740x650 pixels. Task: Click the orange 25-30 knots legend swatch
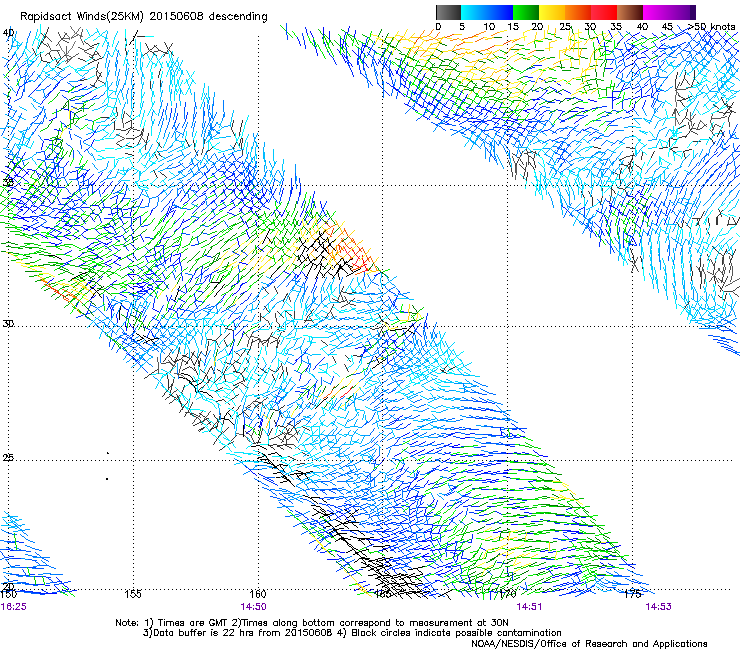coord(578,12)
